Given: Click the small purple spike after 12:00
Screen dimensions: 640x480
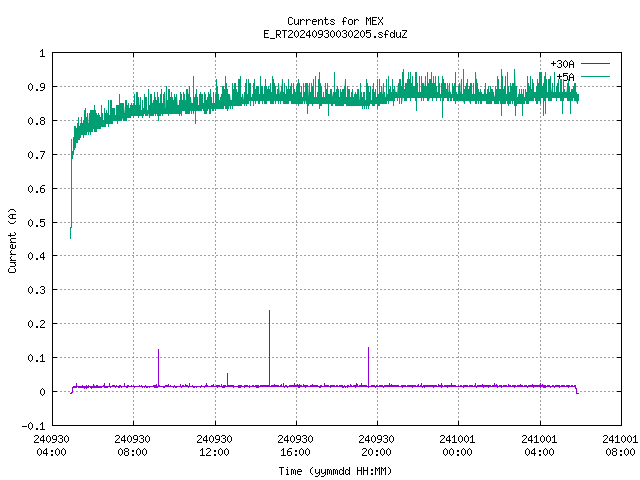Looking at the screenshot, I should coord(227,379).
